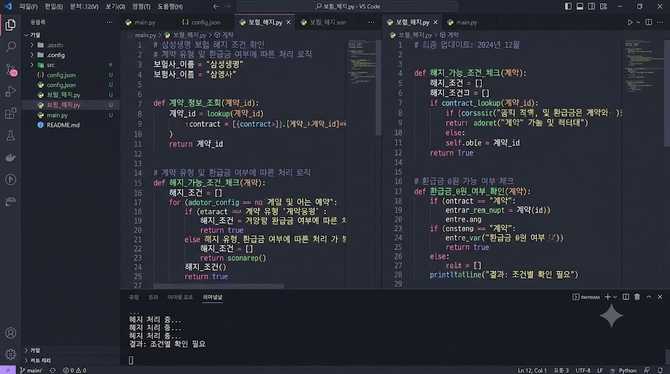Viewport: 670px width, 374px height.
Task: Open the Explorer view in activity bar
Action: pyautogui.click(x=11, y=25)
